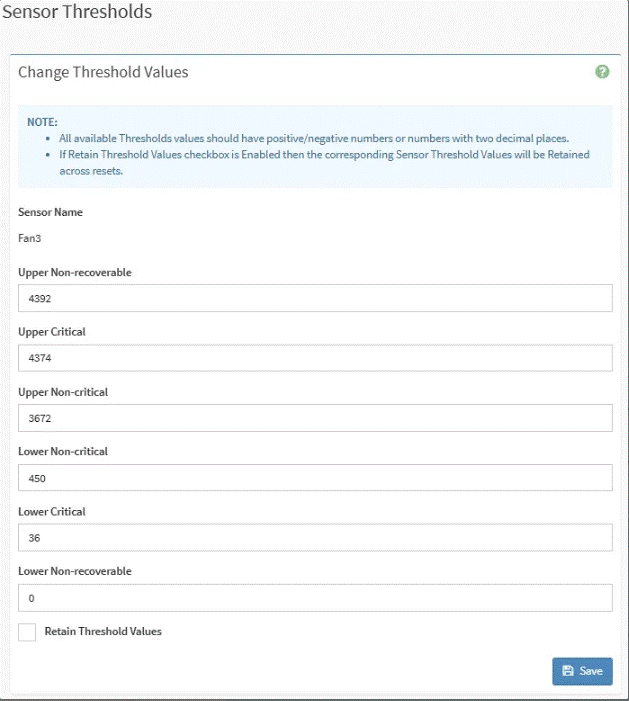
Task: Focus the Upper Non-recoverable input field
Action: [315, 298]
